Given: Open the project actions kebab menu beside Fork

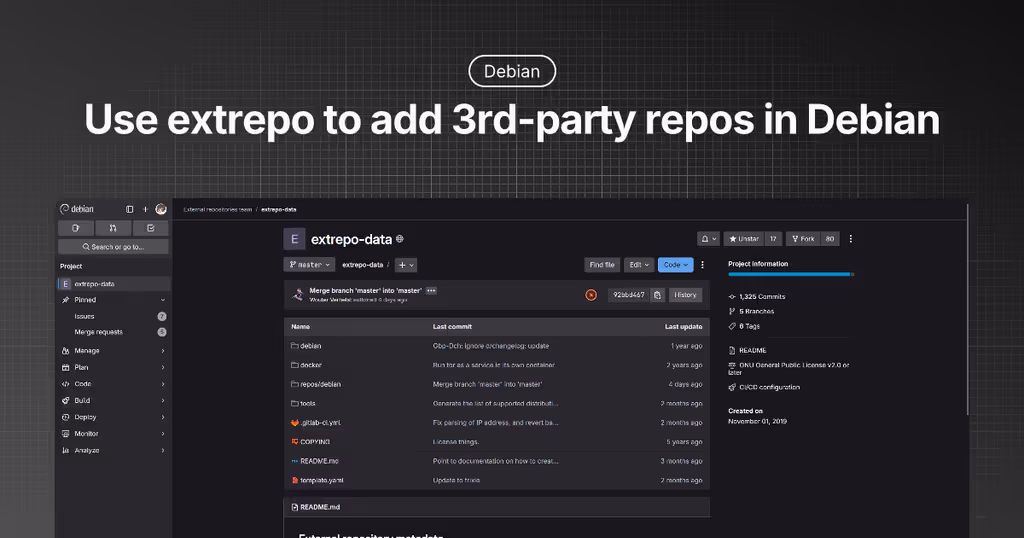Looking at the screenshot, I should point(851,239).
